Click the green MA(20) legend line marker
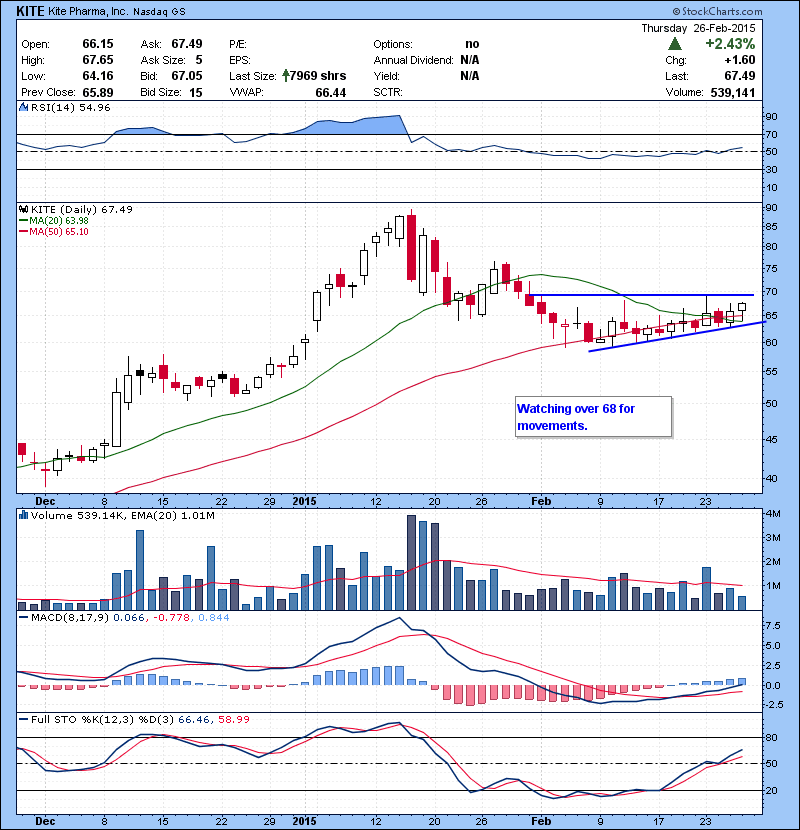The image size is (800, 830). pyautogui.click(x=24, y=220)
